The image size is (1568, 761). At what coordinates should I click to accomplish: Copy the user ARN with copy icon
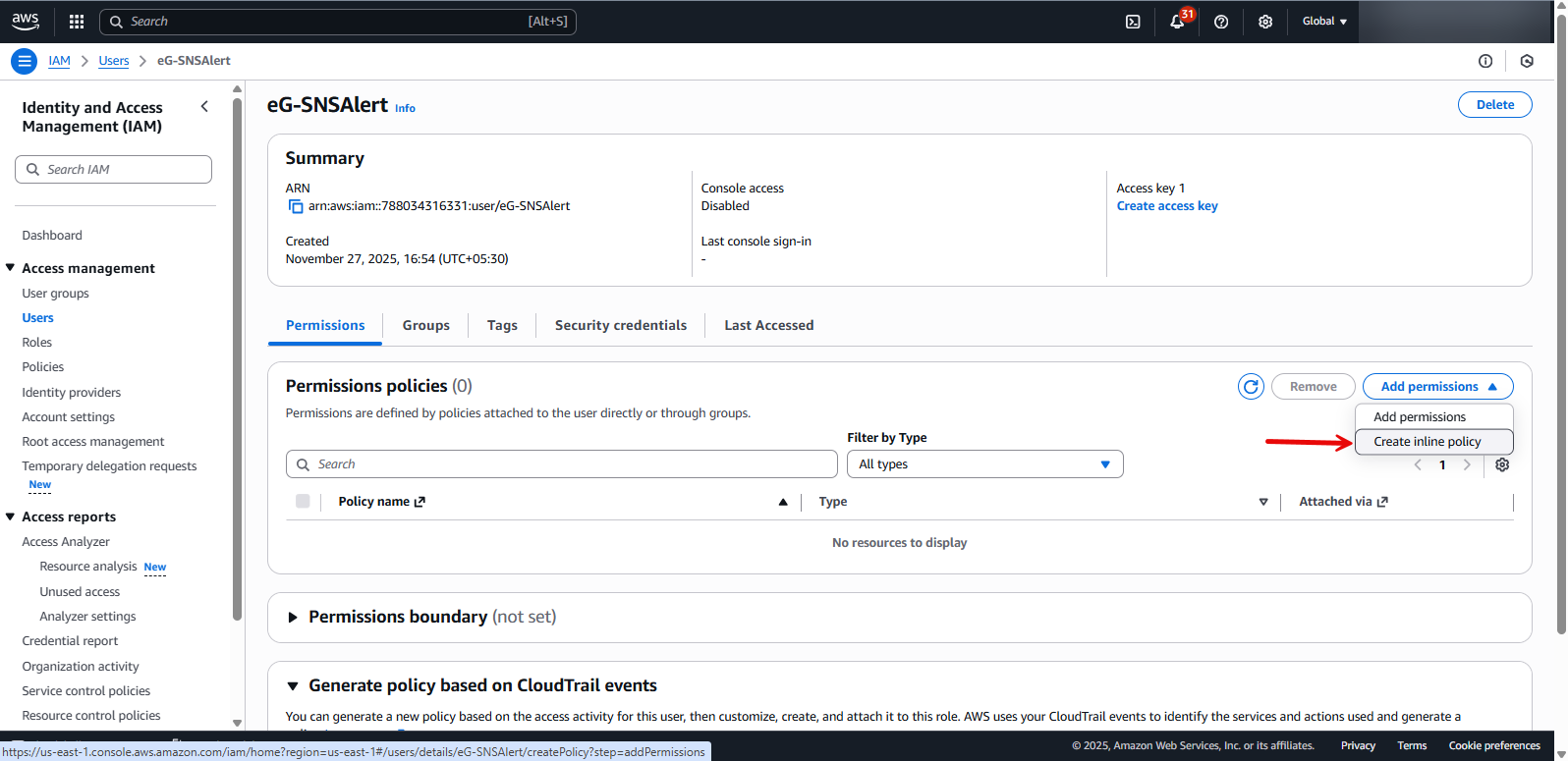[x=295, y=206]
